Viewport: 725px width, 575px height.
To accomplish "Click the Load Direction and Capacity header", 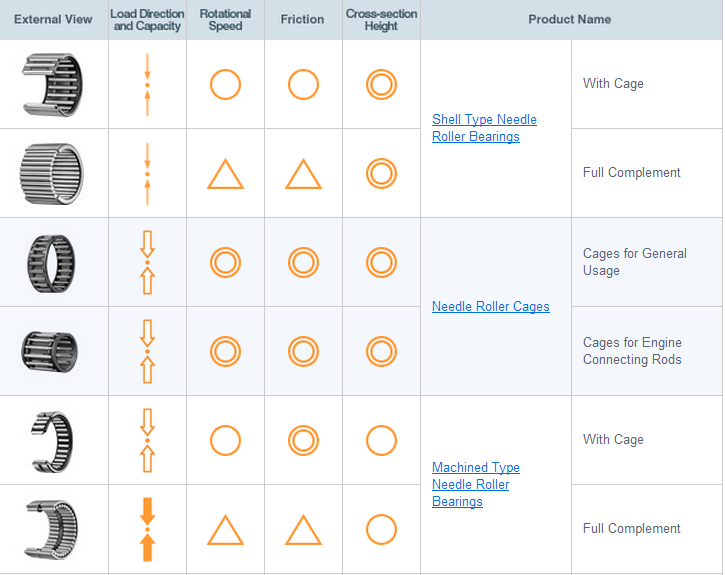I will click(x=148, y=20).
